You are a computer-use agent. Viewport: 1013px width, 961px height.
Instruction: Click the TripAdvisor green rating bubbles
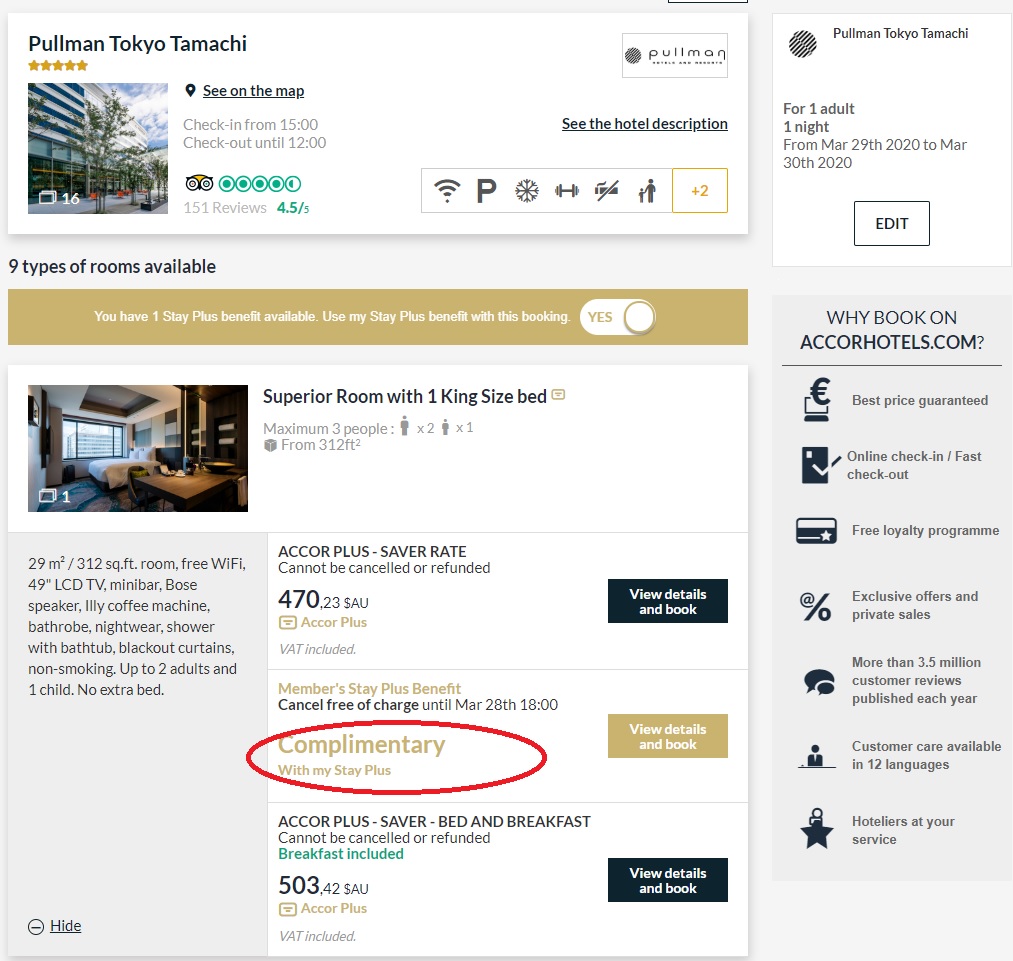[x=260, y=184]
